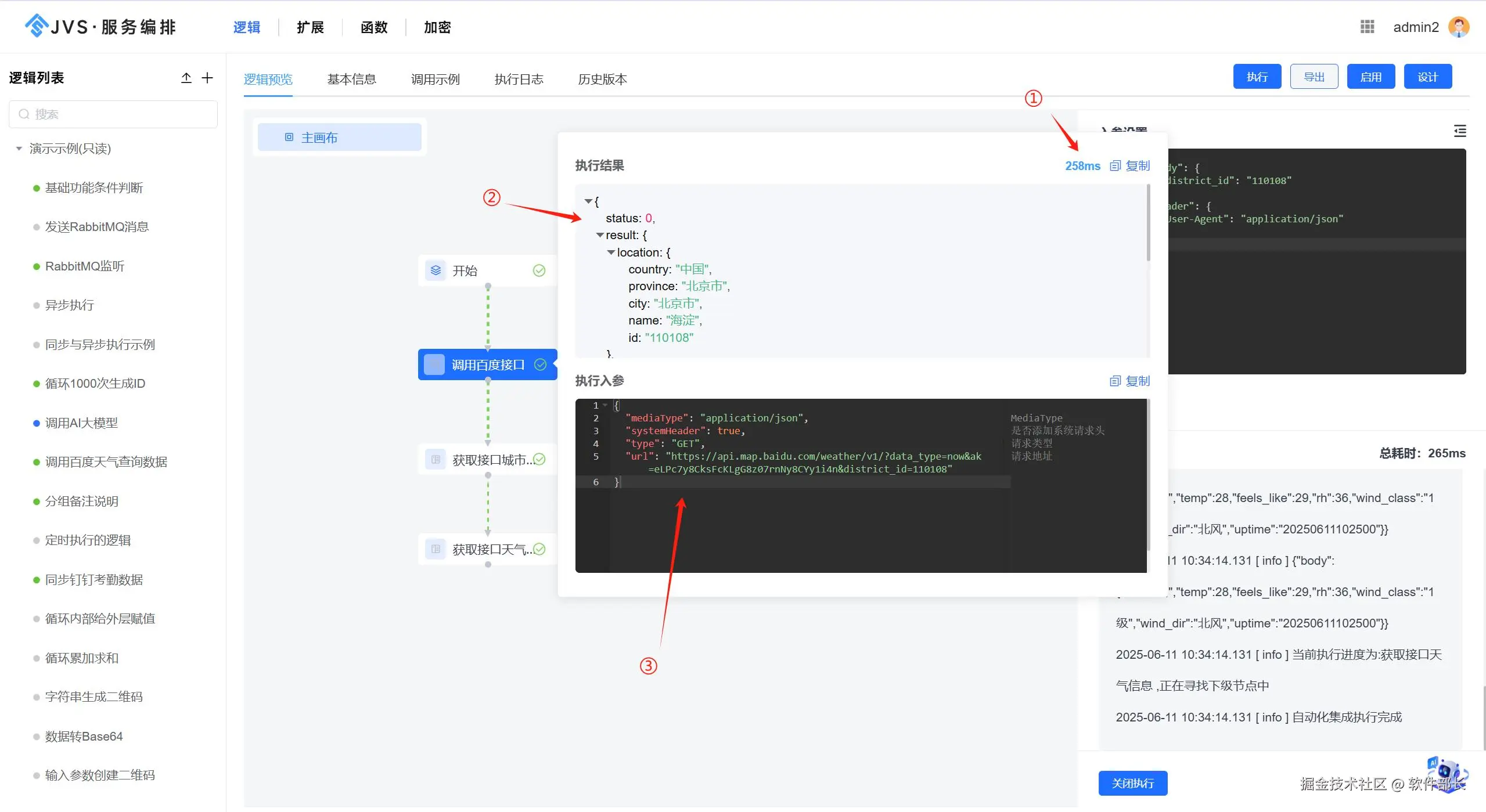Click the JVS 服务编排 logo
The image size is (1486, 812).
coord(100,27)
